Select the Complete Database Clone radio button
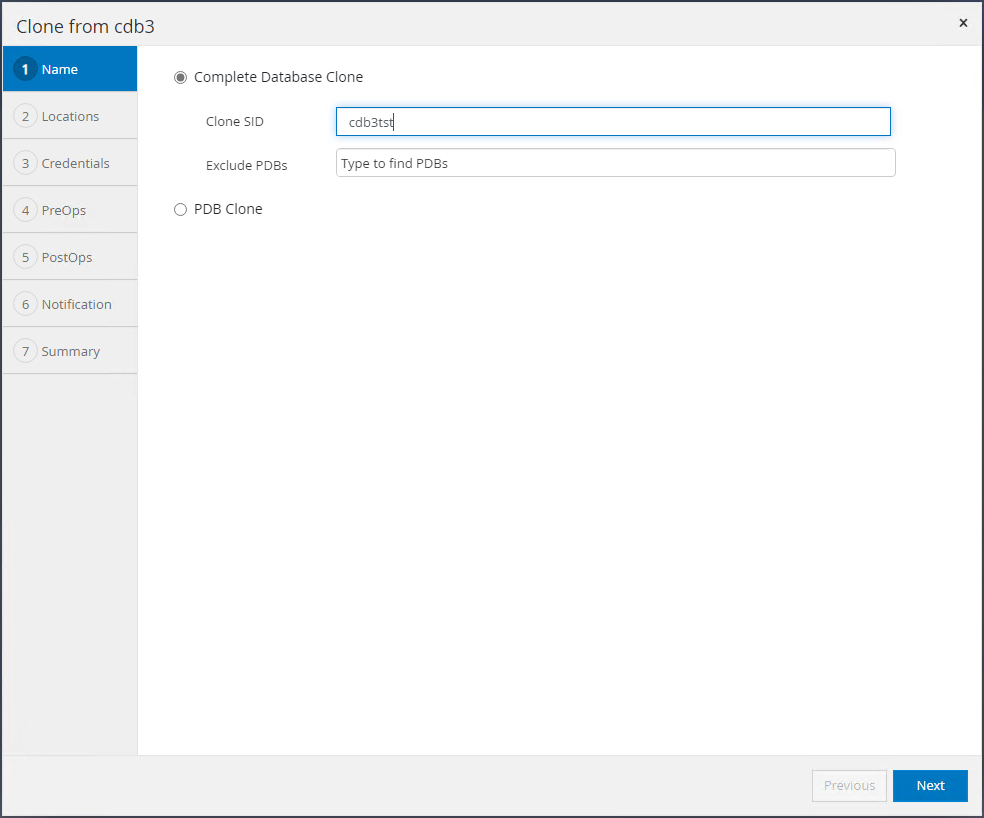 [181, 77]
